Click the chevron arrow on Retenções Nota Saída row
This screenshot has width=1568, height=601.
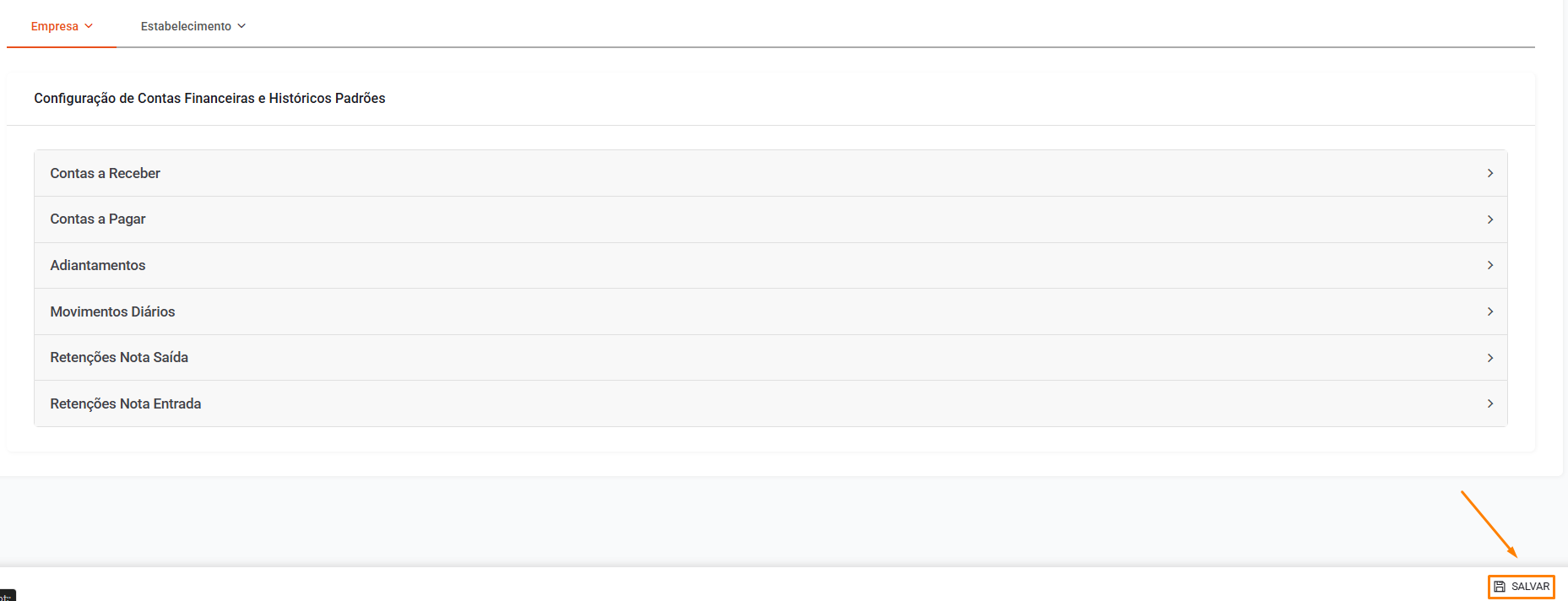pyautogui.click(x=1489, y=358)
